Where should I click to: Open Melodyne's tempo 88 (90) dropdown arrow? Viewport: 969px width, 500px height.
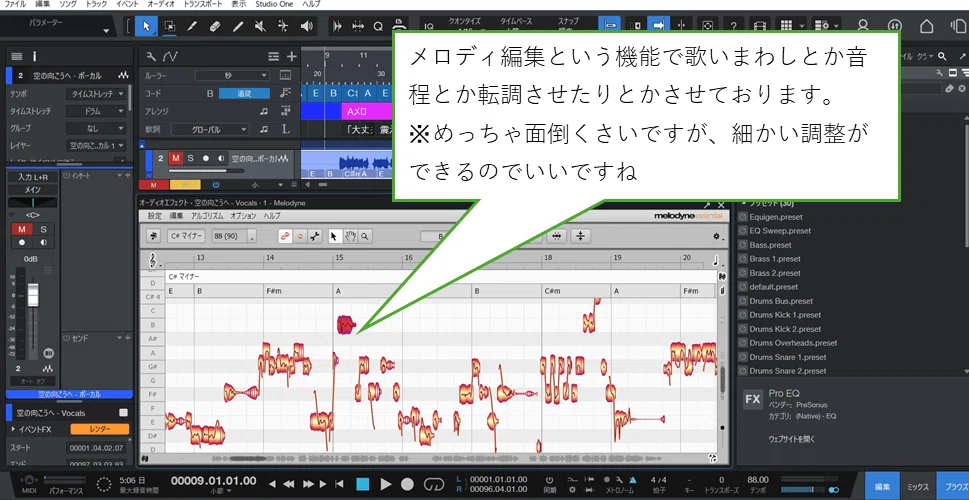pos(252,236)
